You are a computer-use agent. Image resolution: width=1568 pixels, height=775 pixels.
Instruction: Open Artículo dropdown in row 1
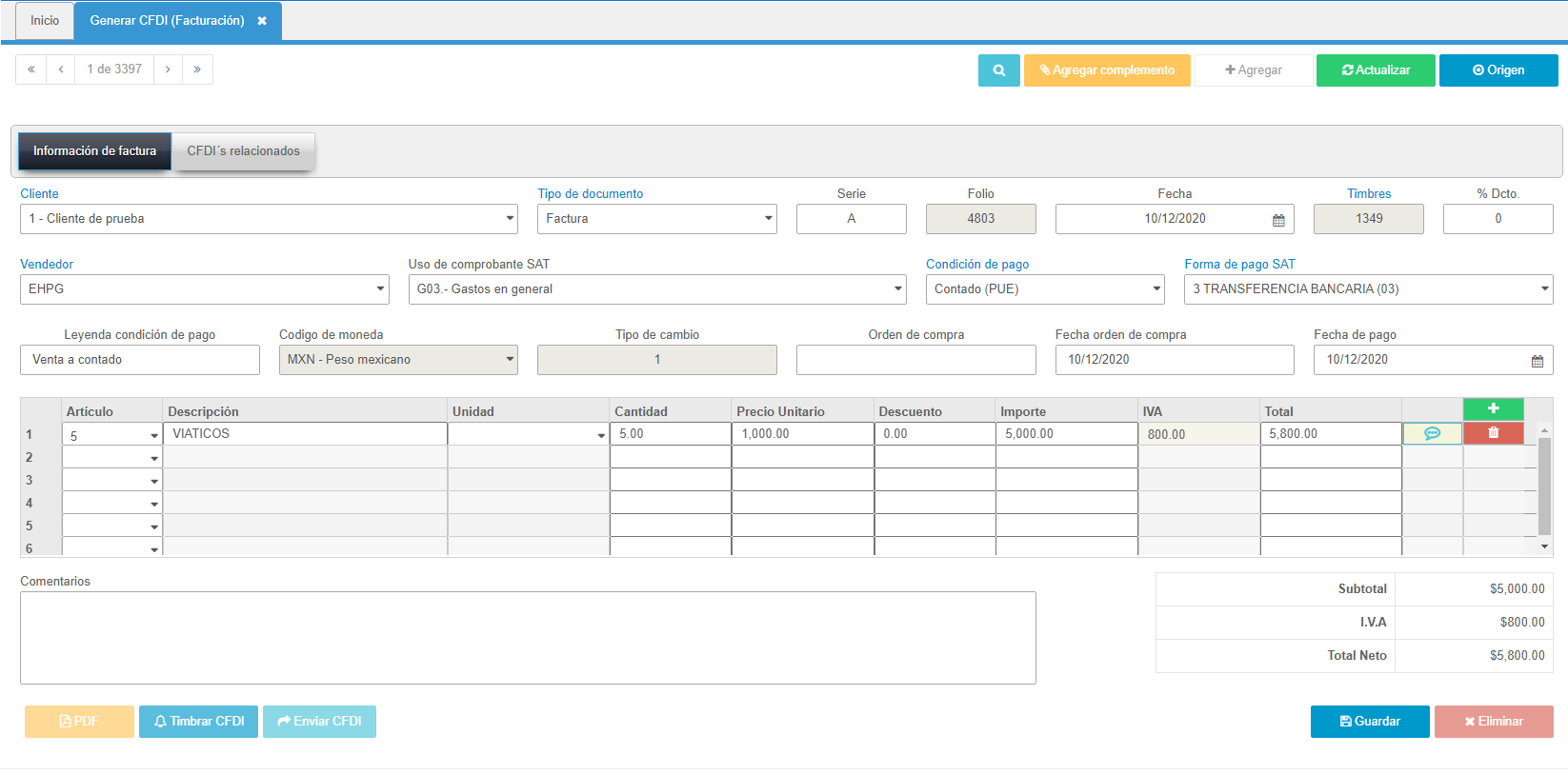154,435
